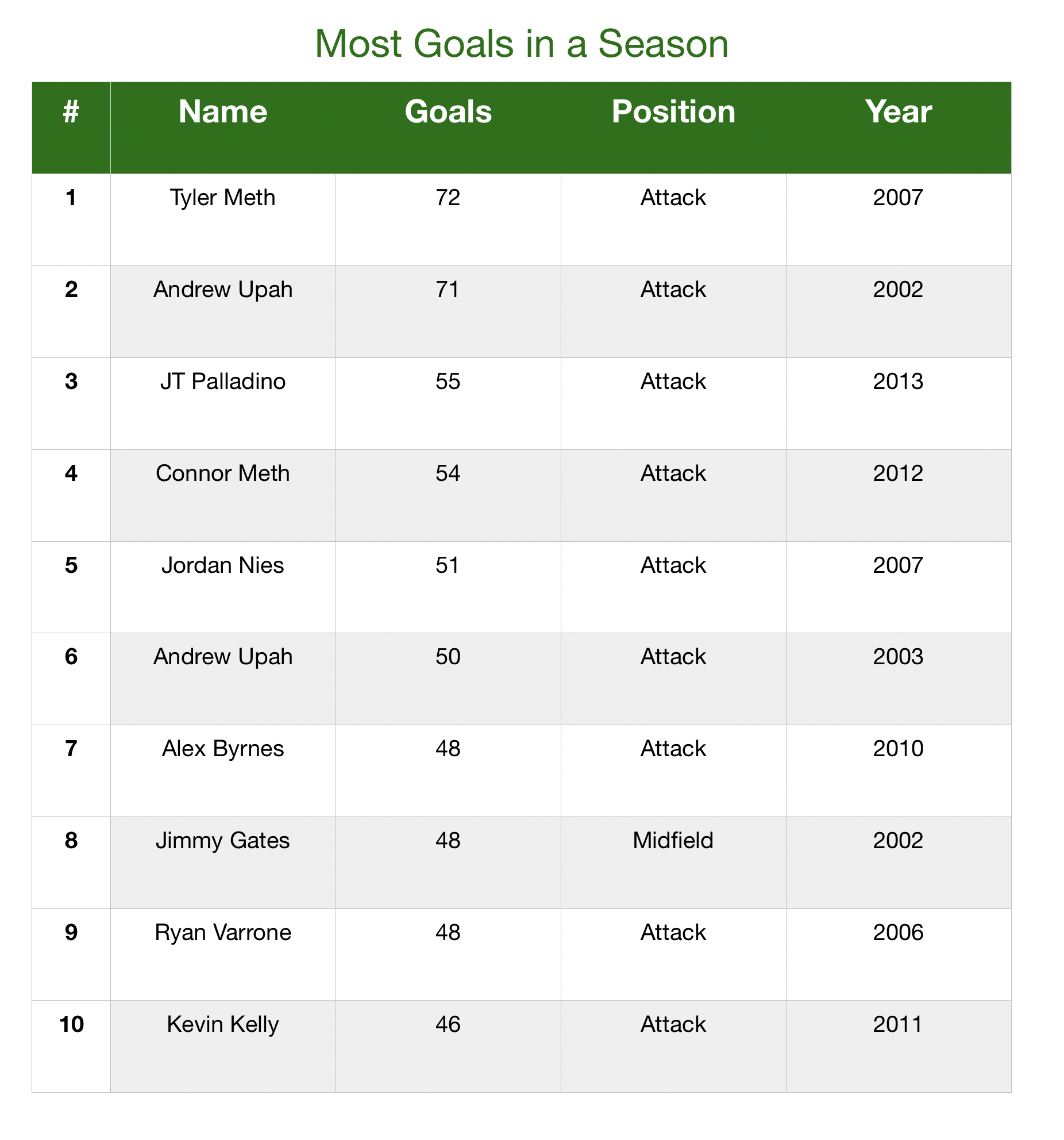Click the row number 10 cell

coord(71,1046)
